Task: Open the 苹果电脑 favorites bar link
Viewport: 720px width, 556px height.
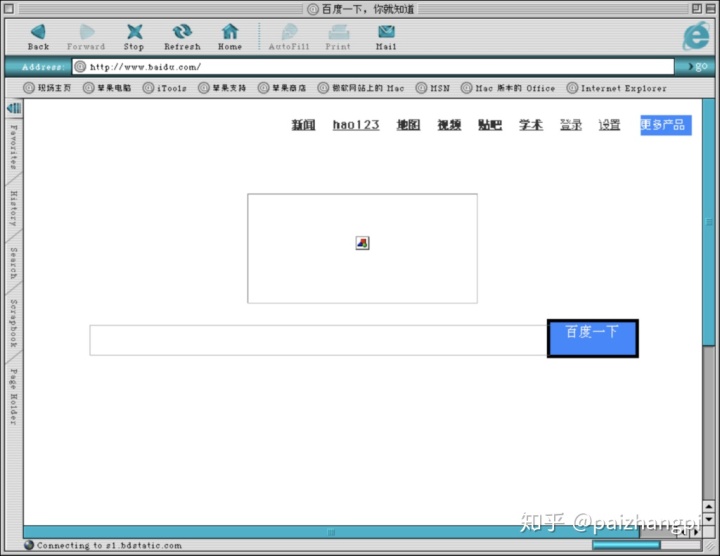Action: point(107,88)
